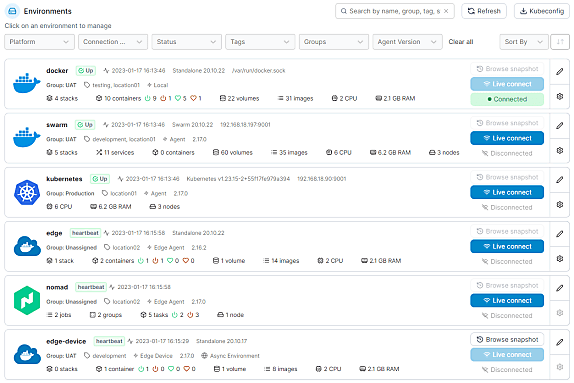Open the Agent Version filter dropdown

pyautogui.click(x=407, y=42)
